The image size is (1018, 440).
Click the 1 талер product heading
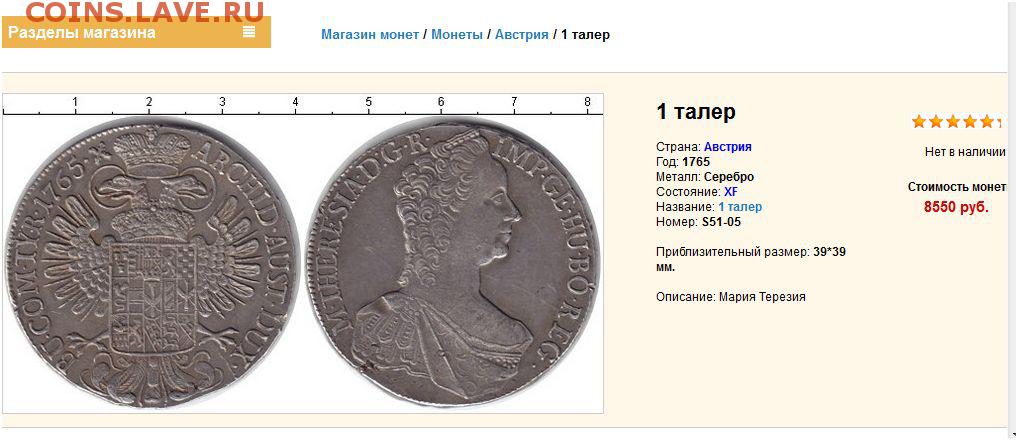696,112
